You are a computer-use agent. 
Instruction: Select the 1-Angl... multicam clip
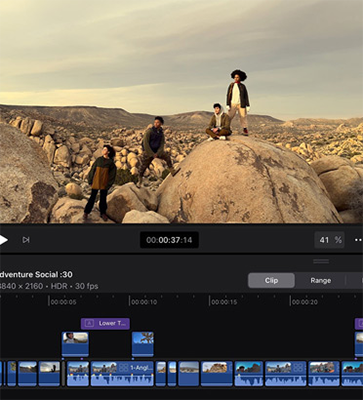122,373
